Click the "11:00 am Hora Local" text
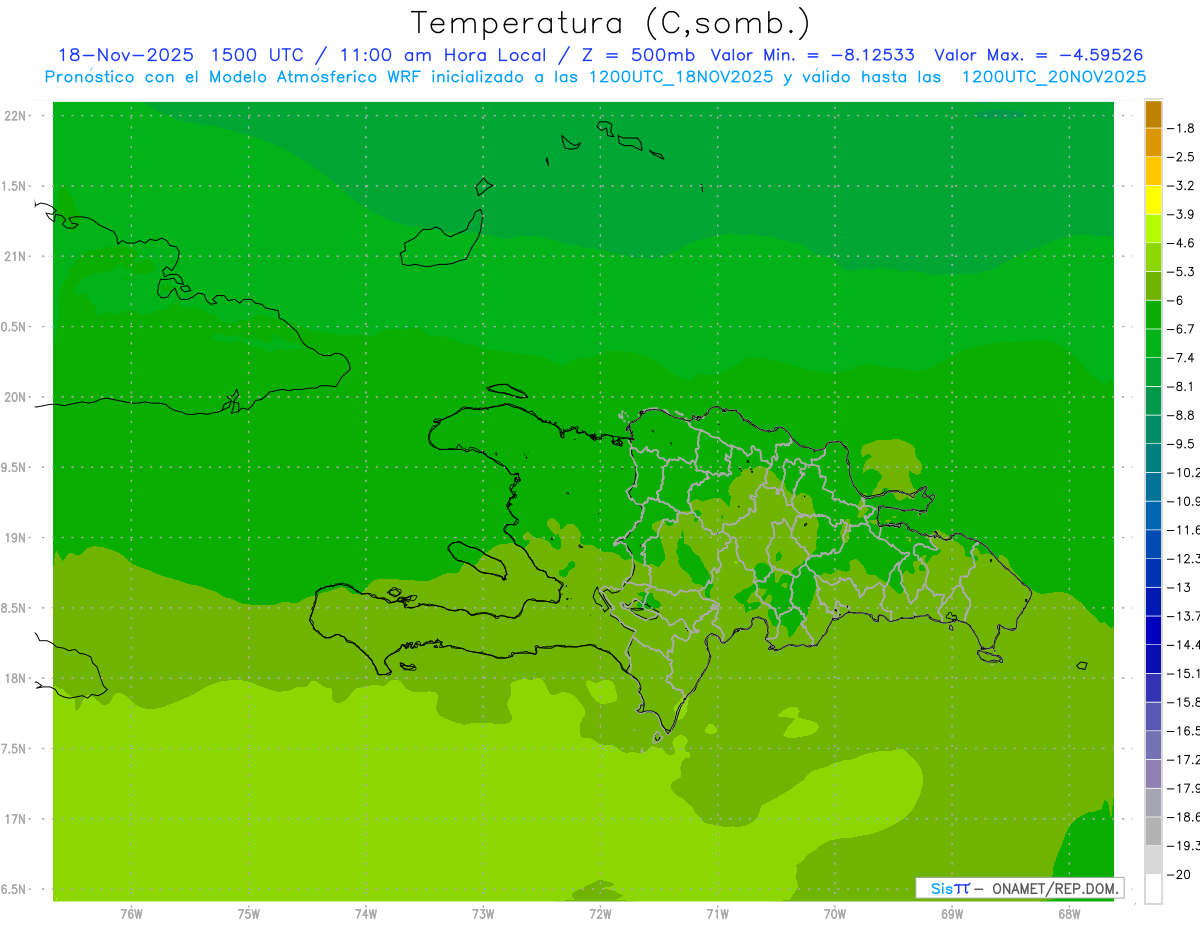This screenshot has height=927, width=1200. [441, 55]
